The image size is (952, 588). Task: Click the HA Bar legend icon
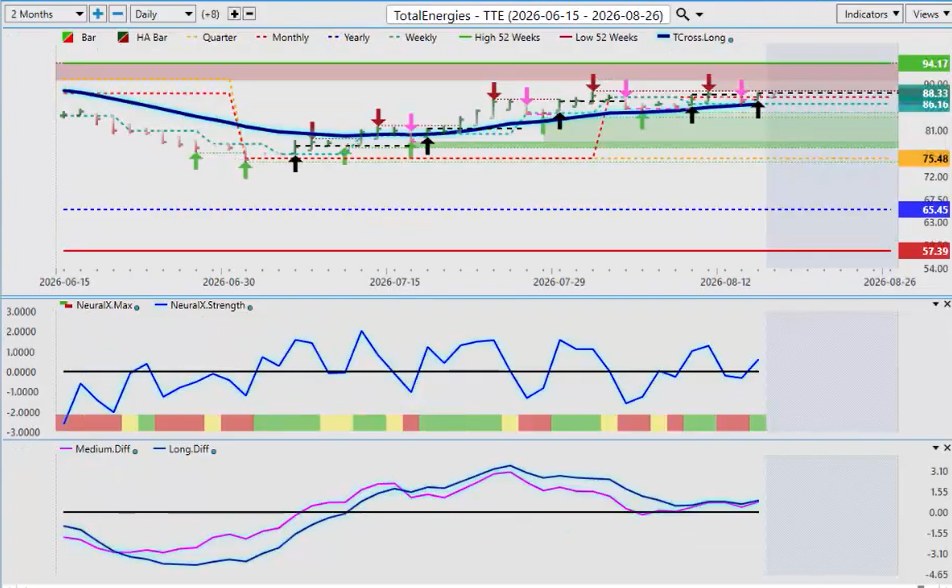click(123, 38)
